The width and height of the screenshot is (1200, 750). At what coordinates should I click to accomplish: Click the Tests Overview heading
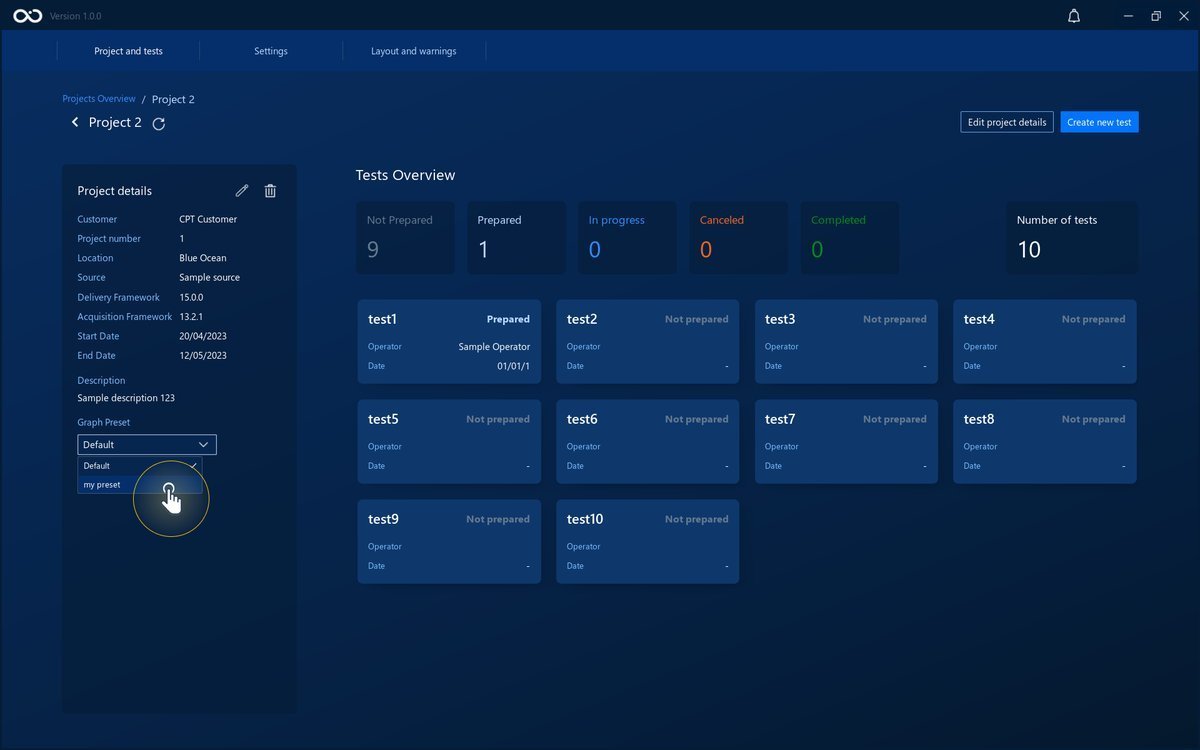coord(405,175)
